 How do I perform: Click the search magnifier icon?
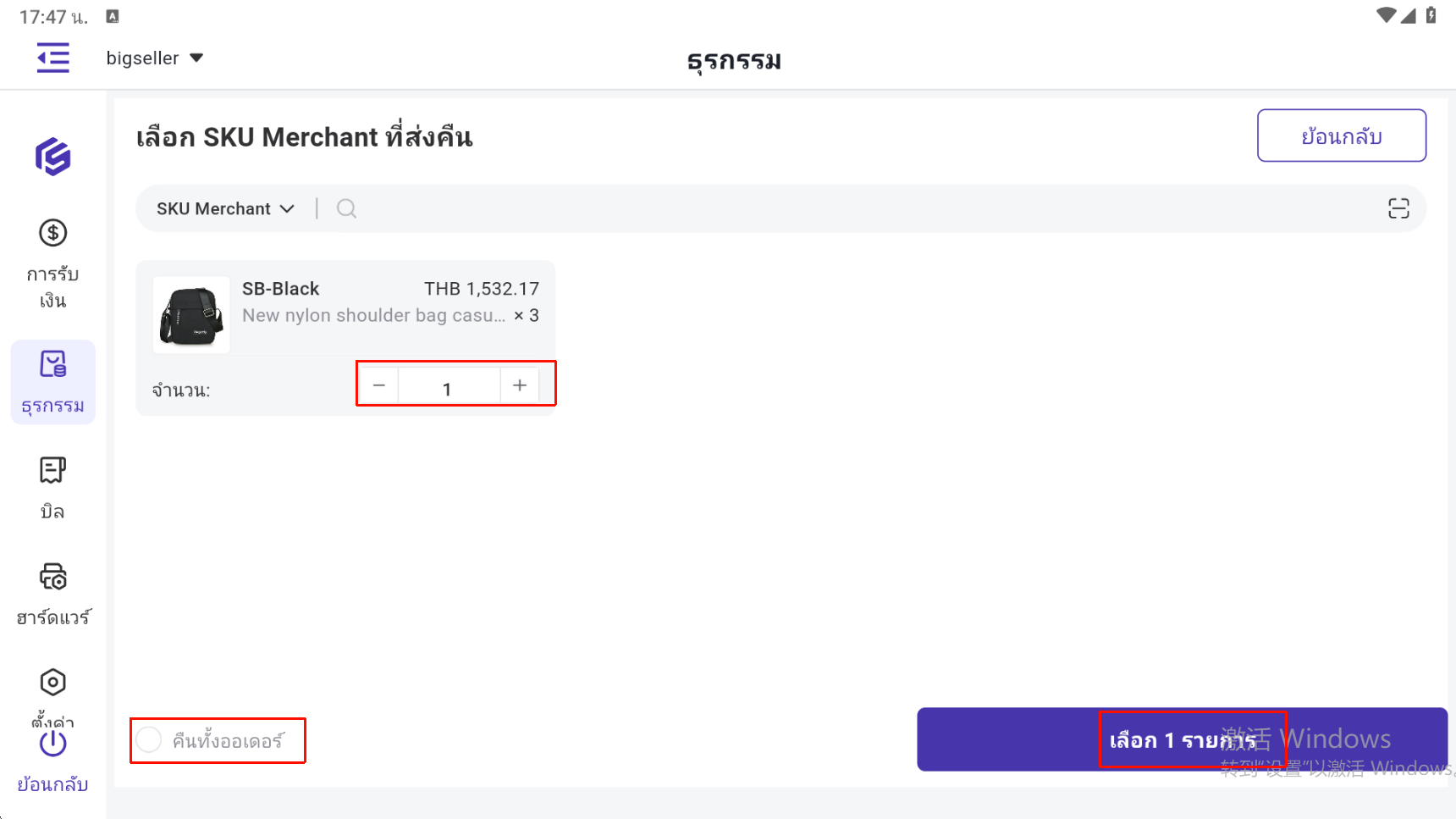point(346,208)
